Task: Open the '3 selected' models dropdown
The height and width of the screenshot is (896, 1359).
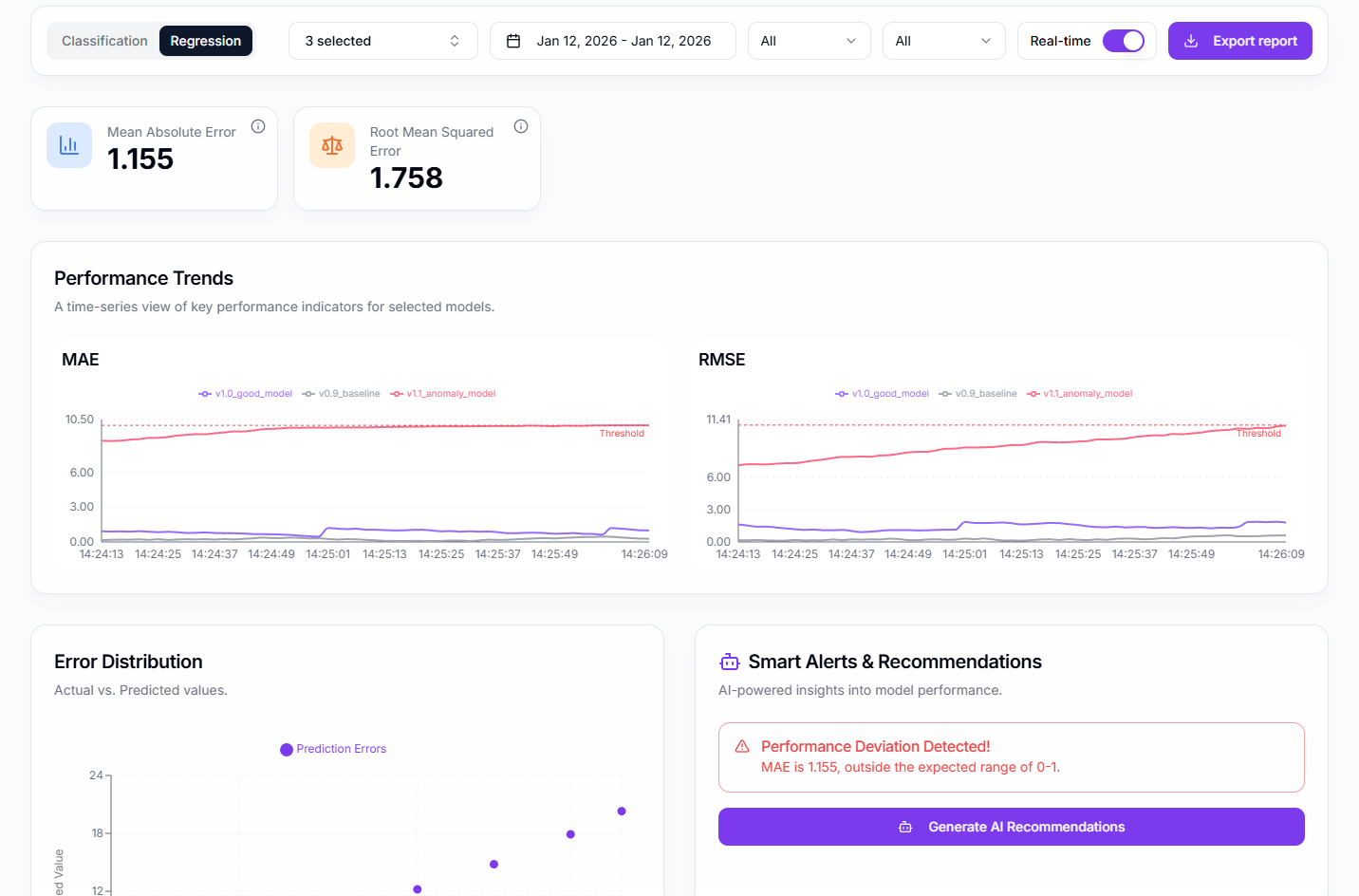Action: [382, 41]
